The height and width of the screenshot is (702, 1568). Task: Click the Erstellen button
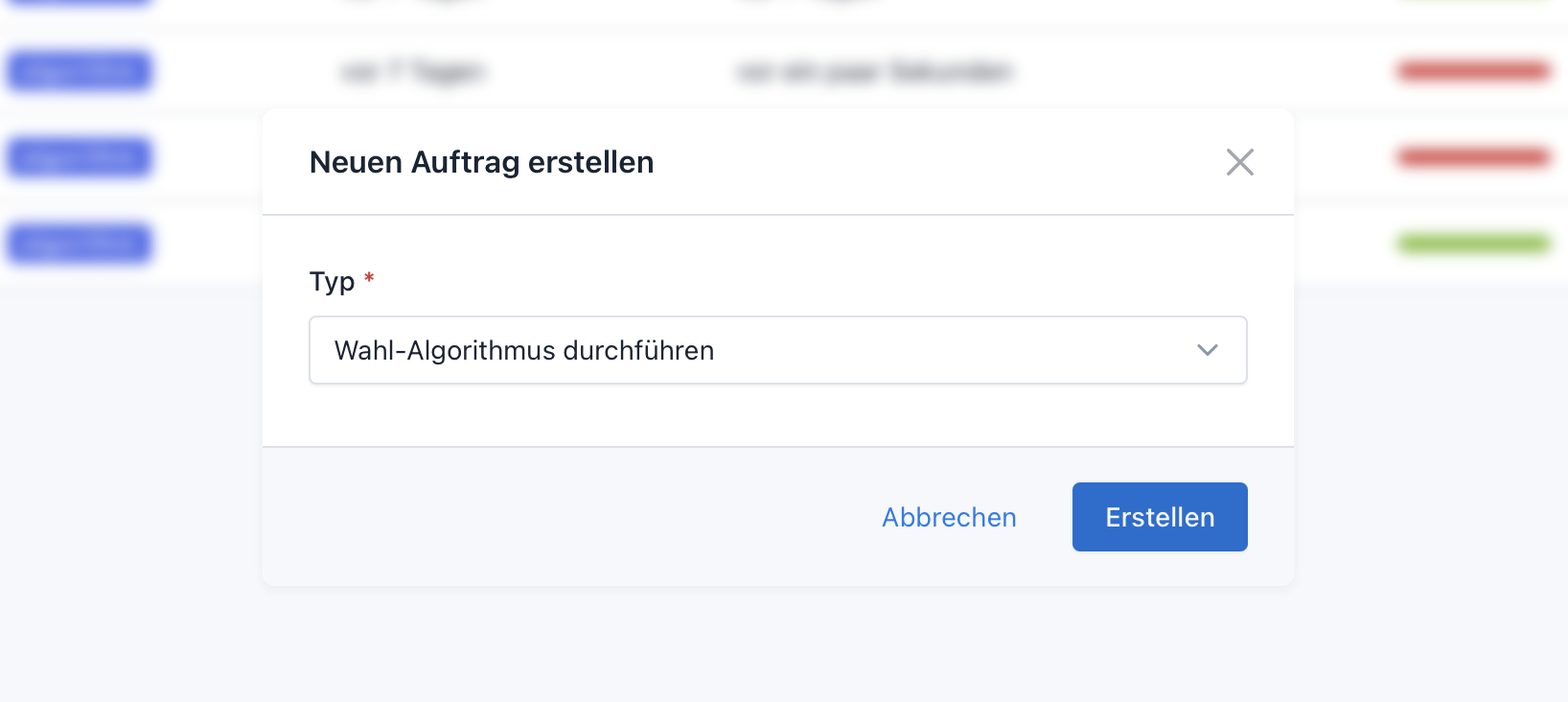[1160, 517]
